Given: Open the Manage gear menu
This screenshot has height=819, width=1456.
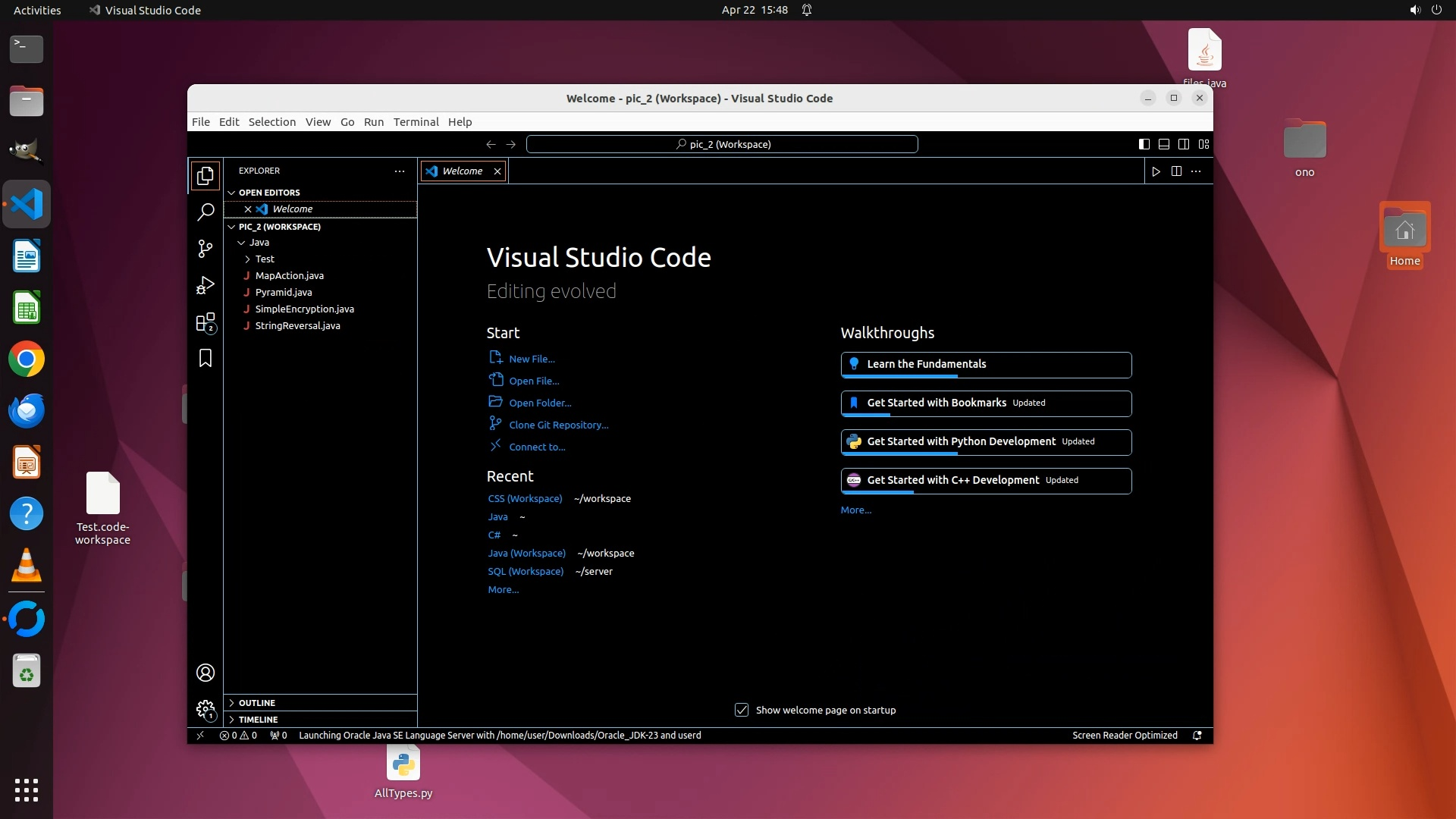Looking at the screenshot, I should point(206,709).
